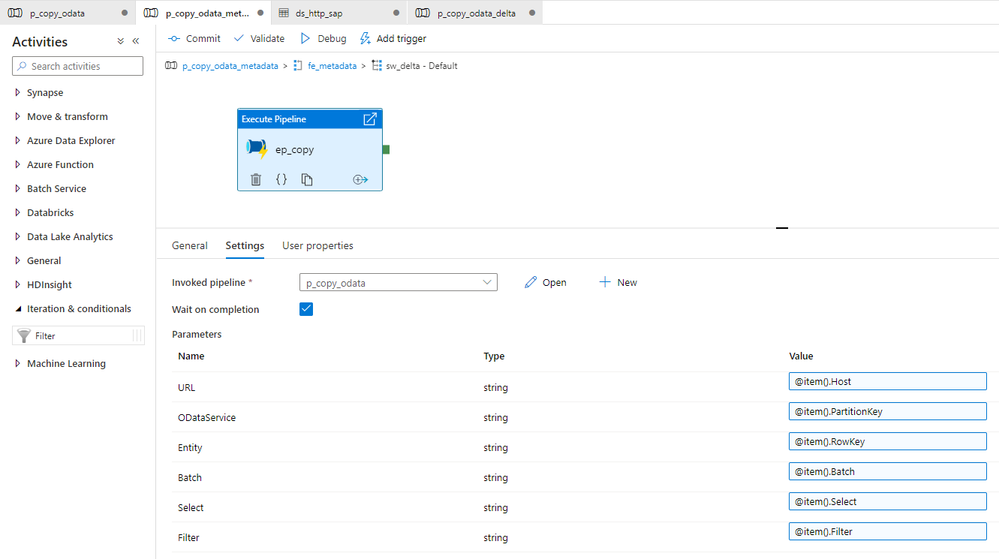Click the properties panel collapse handle

(x=782, y=228)
